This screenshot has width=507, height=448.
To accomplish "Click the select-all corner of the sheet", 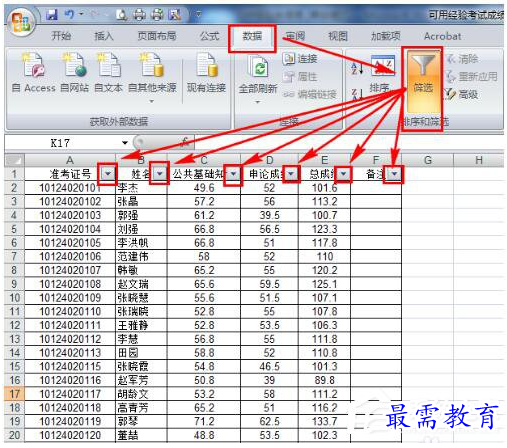I will coord(14,160).
